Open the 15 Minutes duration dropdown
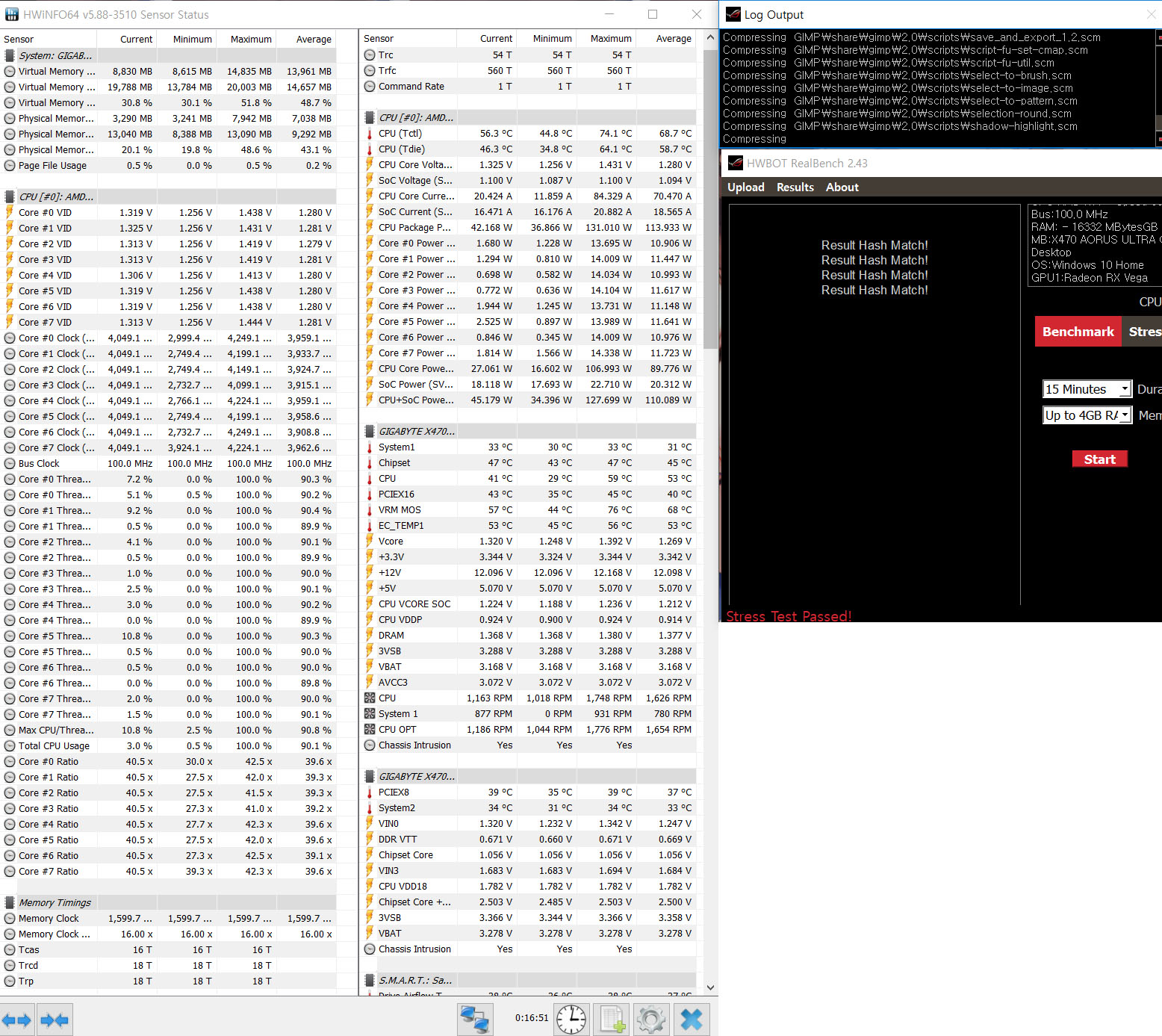The width and height of the screenshot is (1162, 1036). coord(1087,389)
